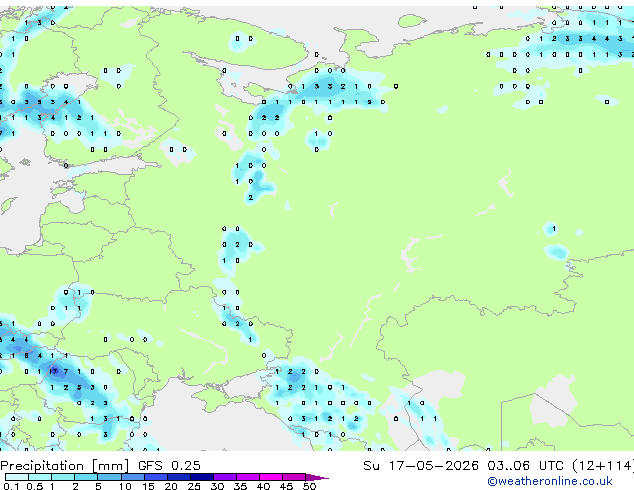Click the legend label '0.1'
Screen dimensions: 634x490
[11, 486]
